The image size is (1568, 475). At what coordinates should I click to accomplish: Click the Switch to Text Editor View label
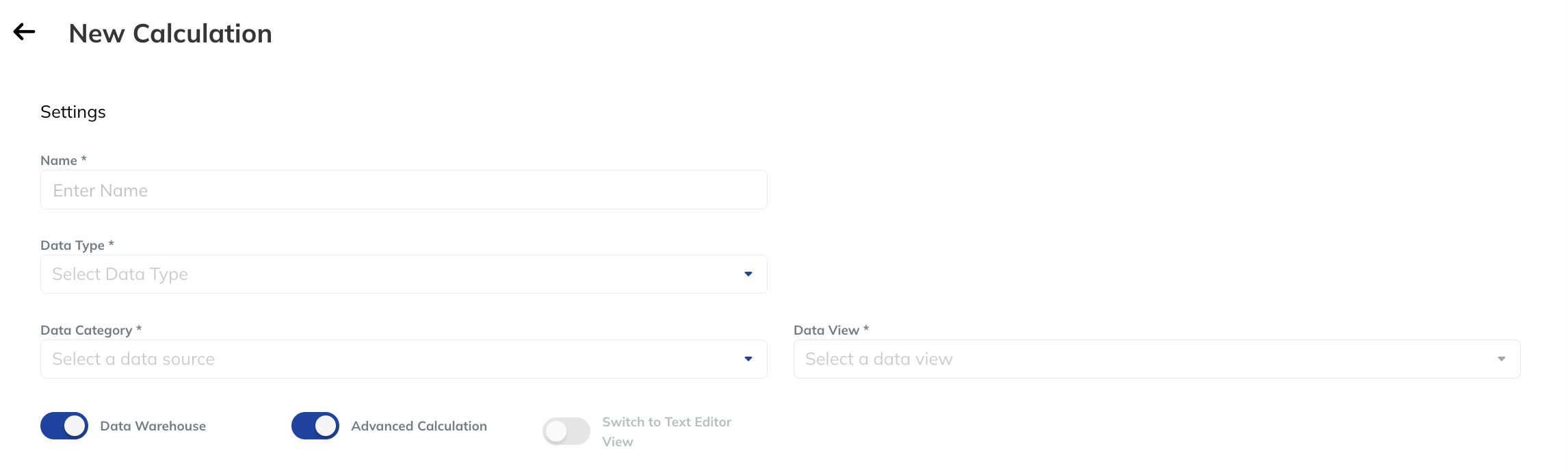point(666,432)
